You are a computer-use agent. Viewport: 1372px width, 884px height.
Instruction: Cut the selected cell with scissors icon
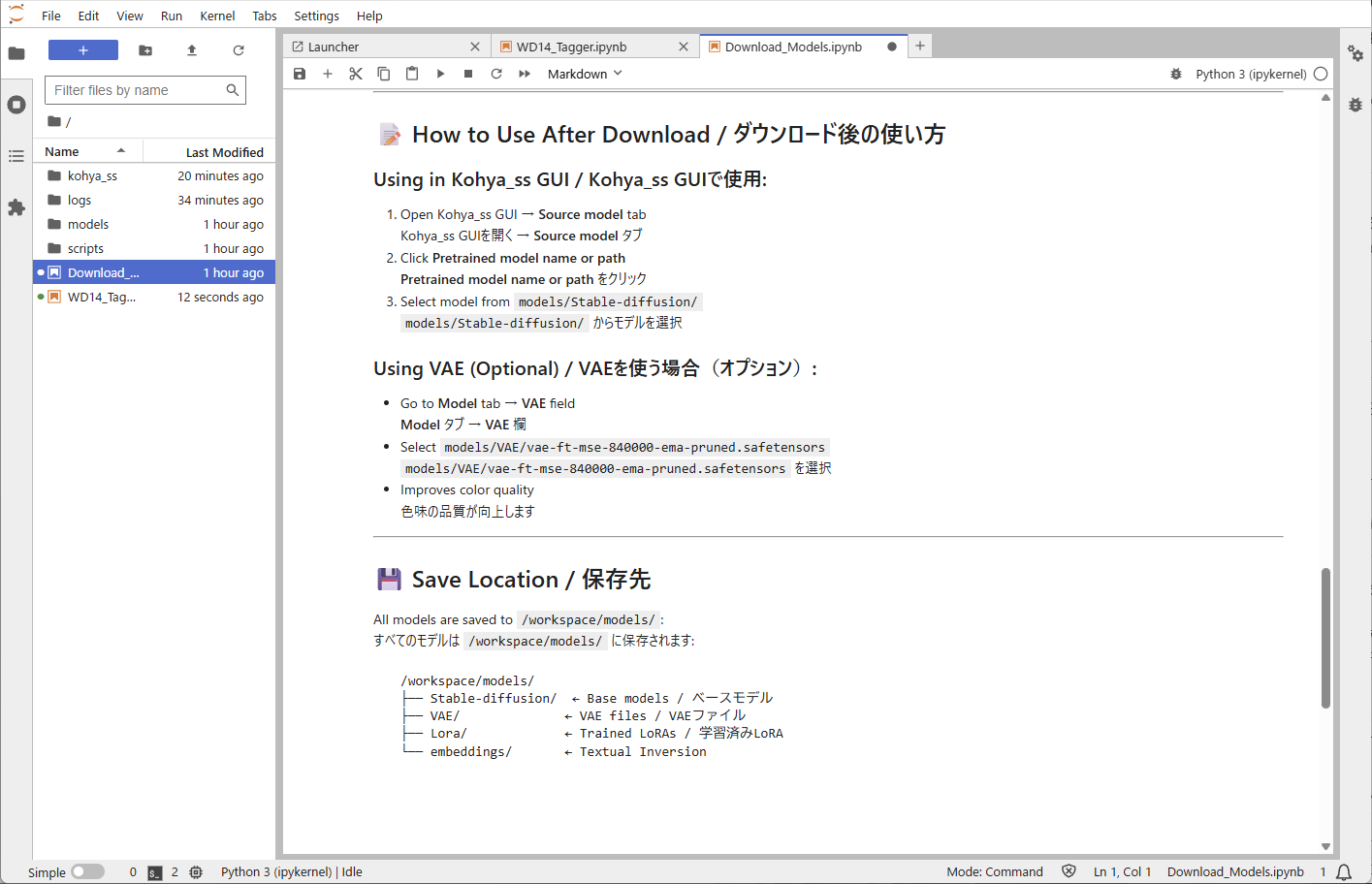pyautogui.click(x=356, y=74)
